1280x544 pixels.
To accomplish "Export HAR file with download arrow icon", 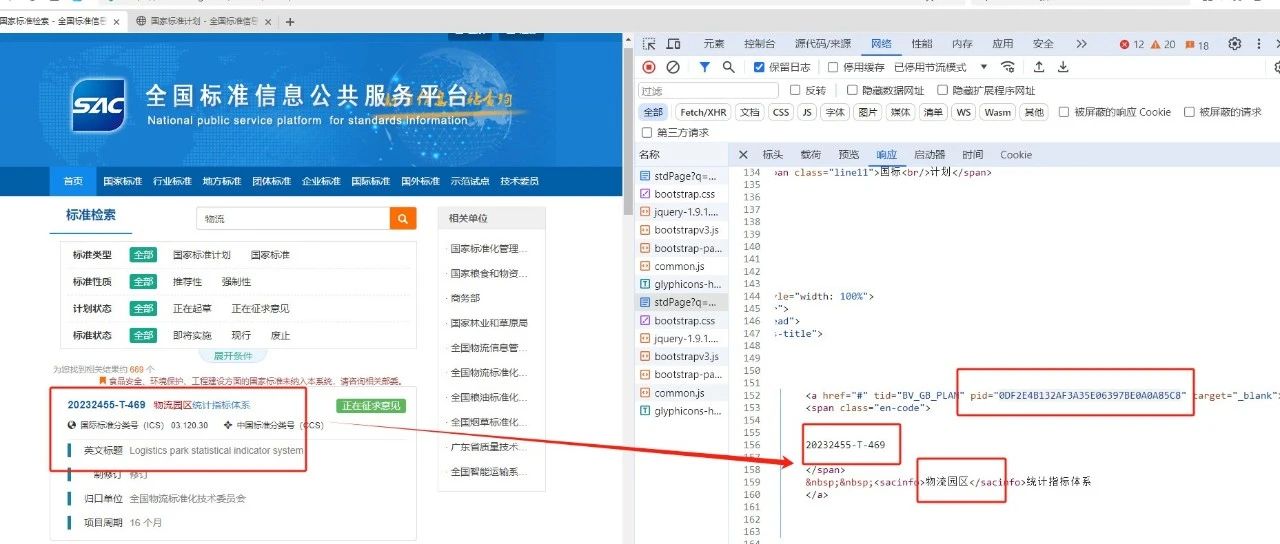I will 1063,67.
